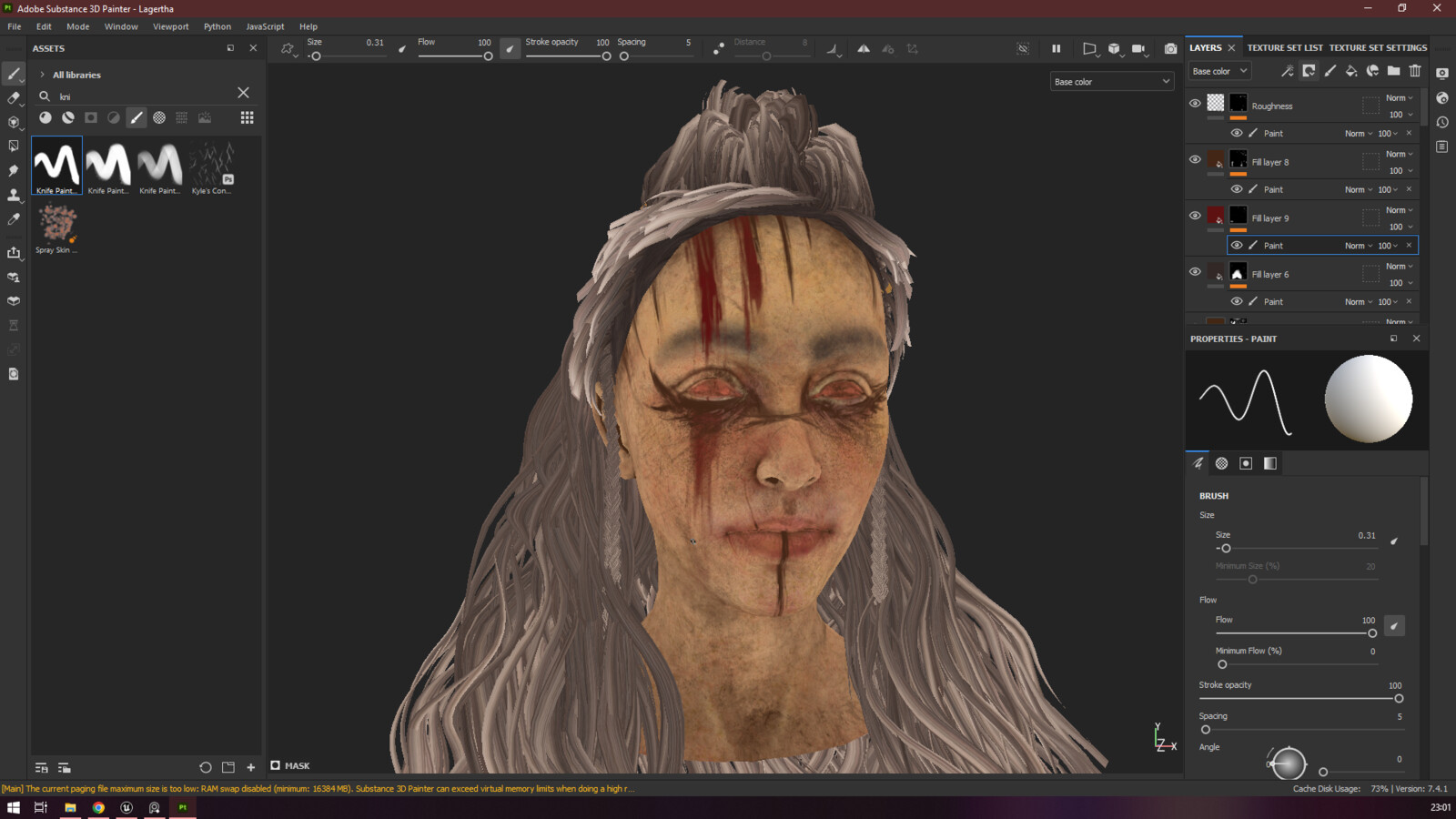
Task: Open viewport mode dropdown in top toolbar
Action: 1115,49
